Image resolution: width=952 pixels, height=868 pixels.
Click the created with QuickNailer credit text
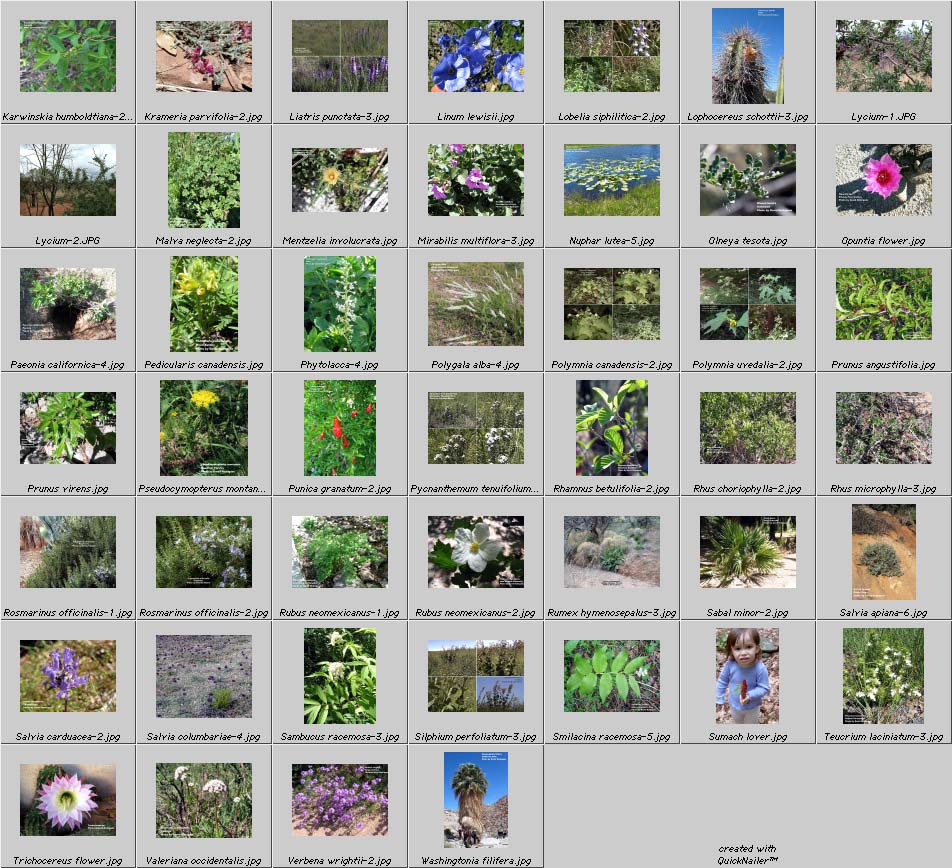pos(747,855)
